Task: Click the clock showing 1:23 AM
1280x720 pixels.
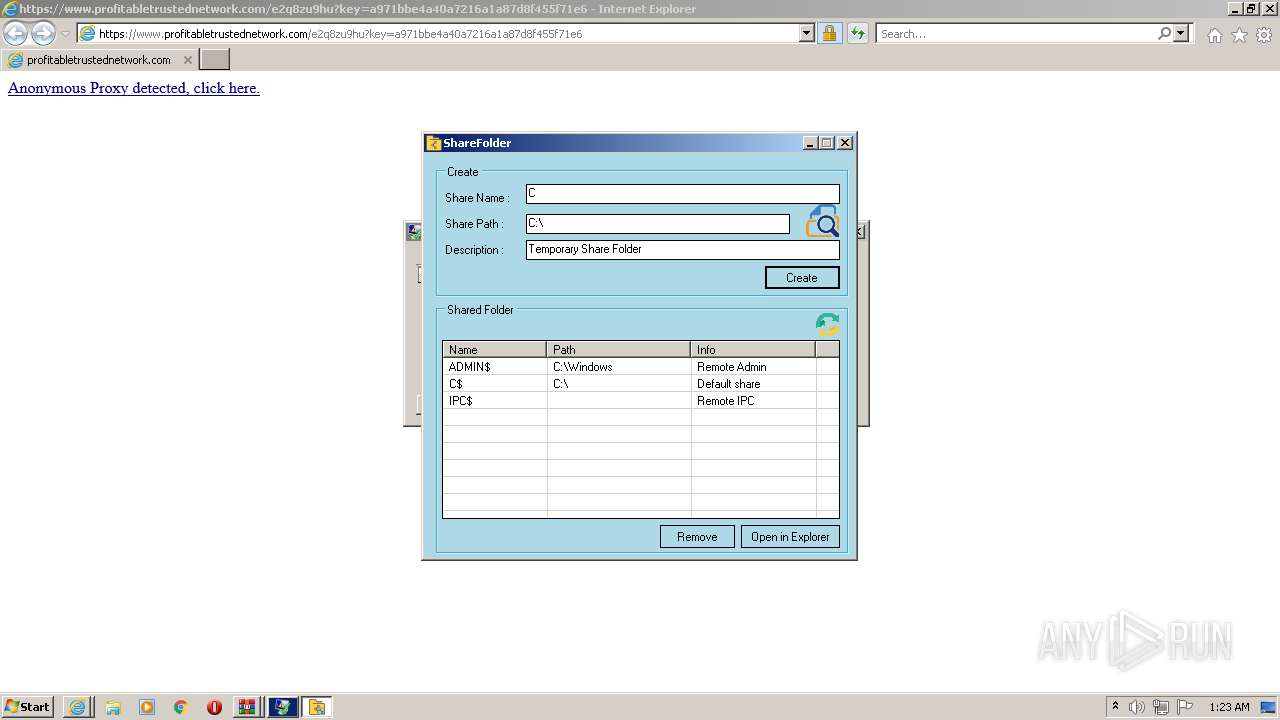Action: pos(1229,707)
